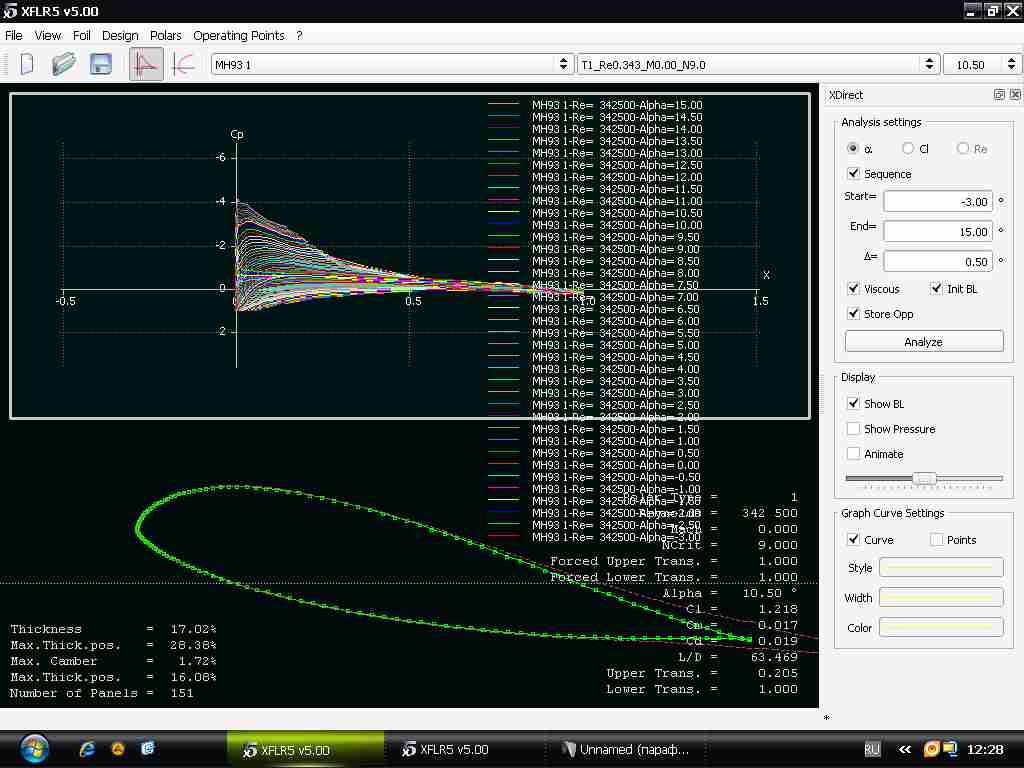Click the End angle input field
1024x768 pixels.
pyautogui.click(x=938, y=232)
